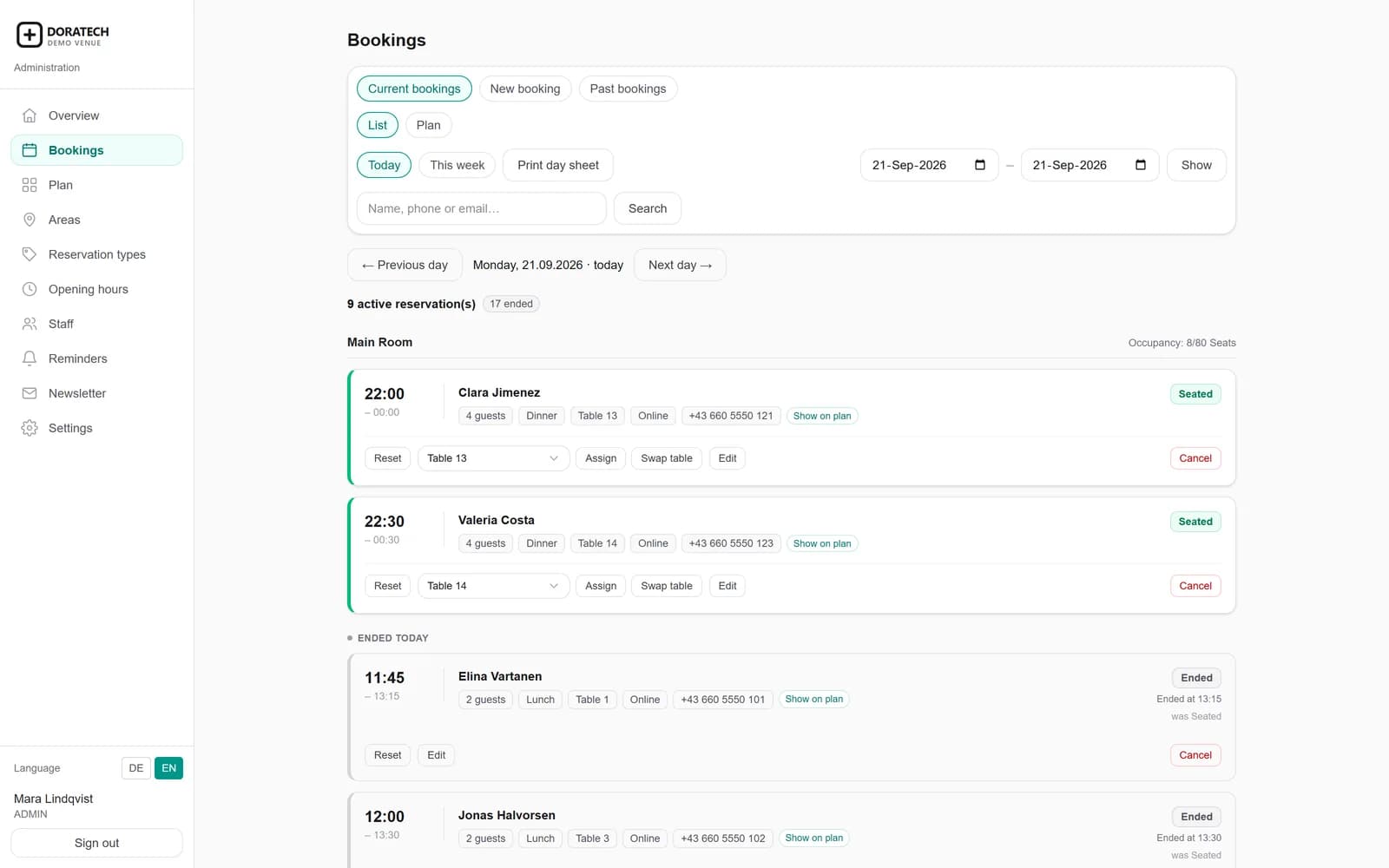Click Swap table for Valeria Costa
Image resolution: width=1389 pixels, height=868 pixels.
(x=667, y=586)
